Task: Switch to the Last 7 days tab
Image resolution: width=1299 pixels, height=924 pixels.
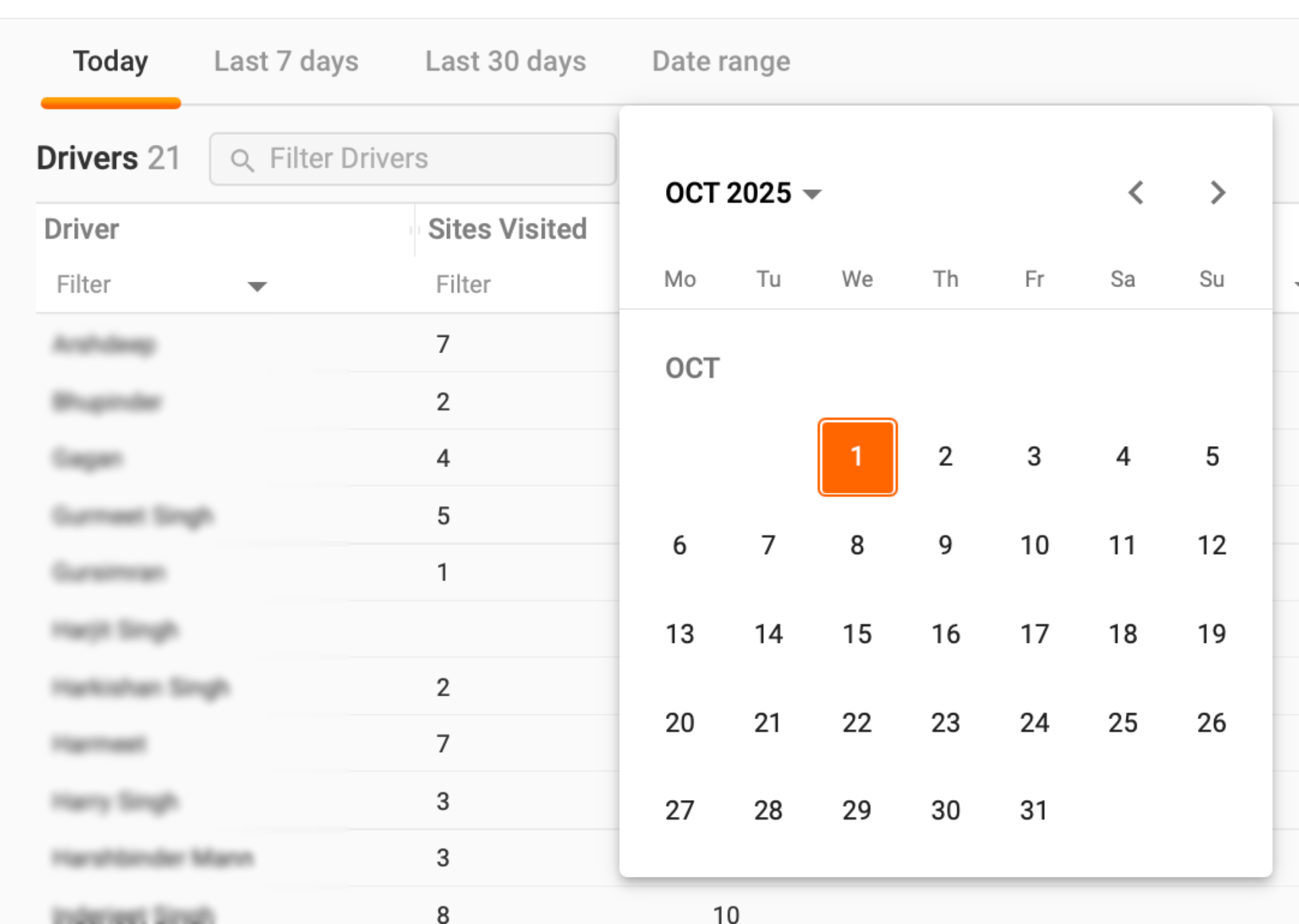Action: [286, 61]
